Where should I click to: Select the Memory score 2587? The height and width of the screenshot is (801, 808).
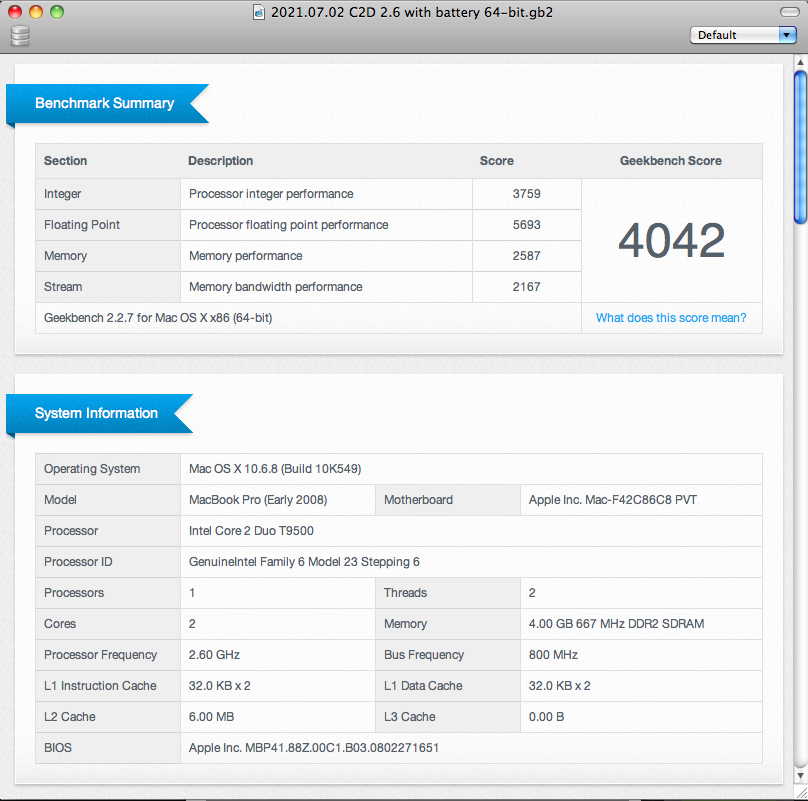526,256
